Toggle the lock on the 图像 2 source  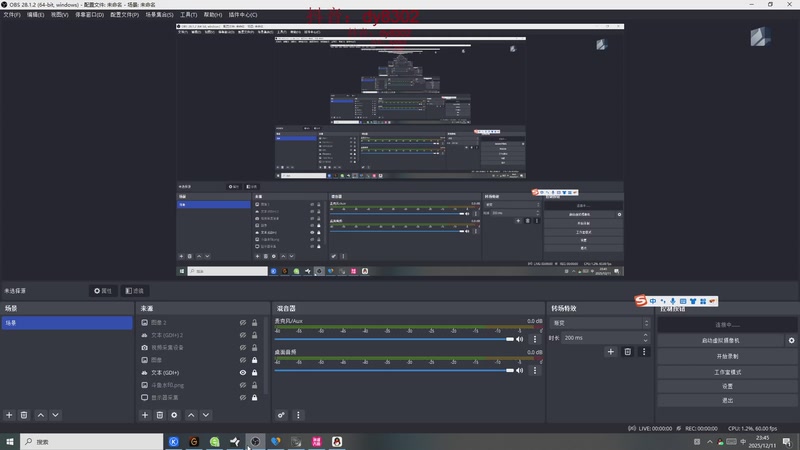coord(255,322)
